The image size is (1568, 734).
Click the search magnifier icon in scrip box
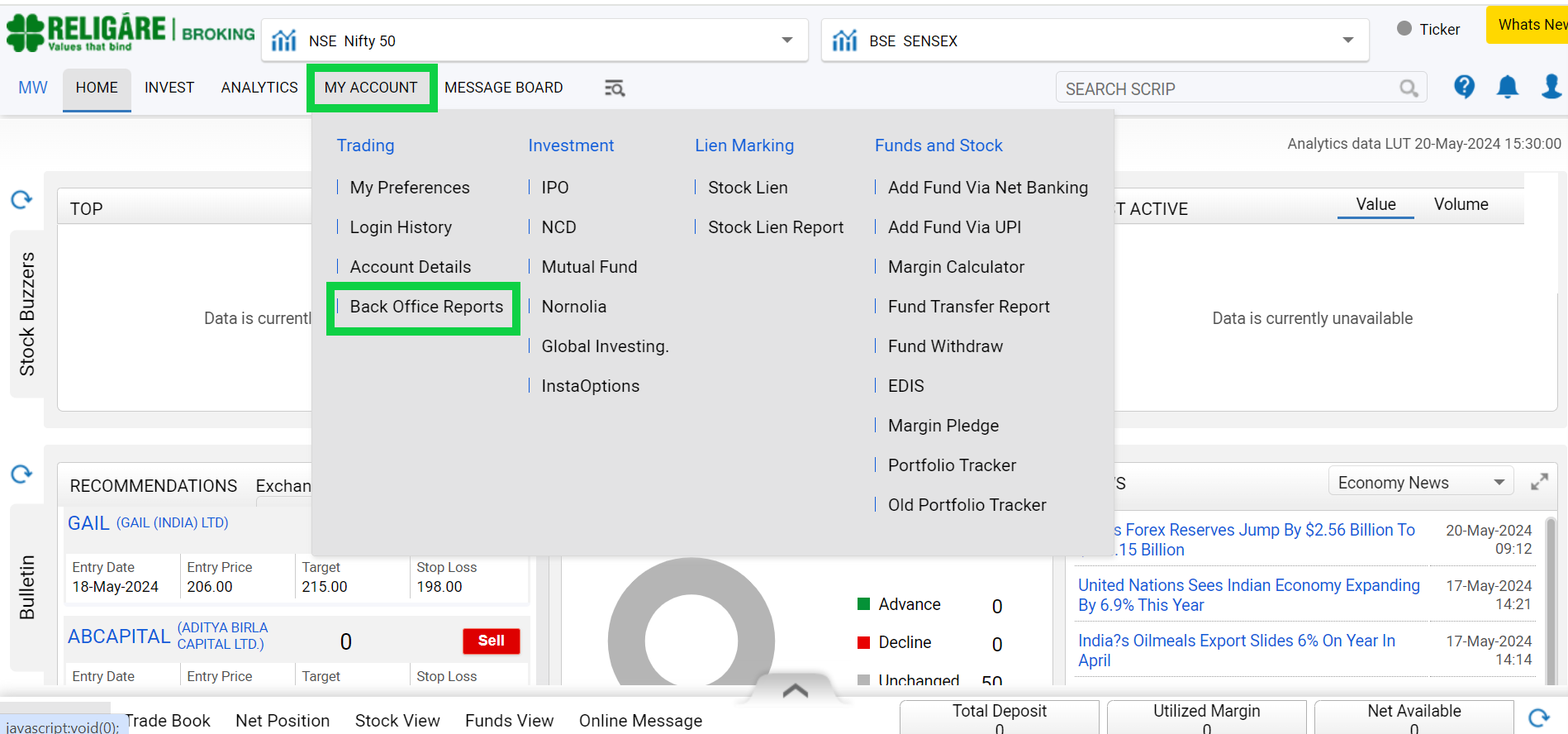pos(1409,88)
